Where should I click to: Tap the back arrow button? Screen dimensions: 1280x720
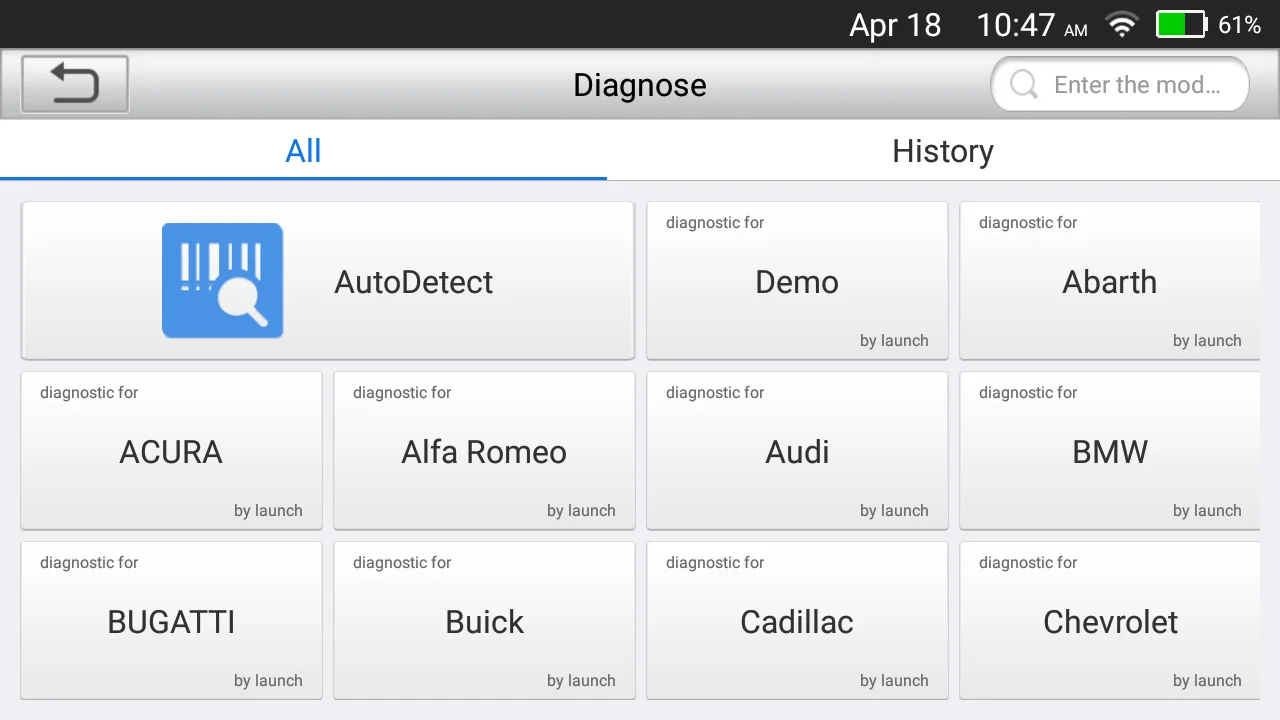pyautogui.click(x=75, y=84)
